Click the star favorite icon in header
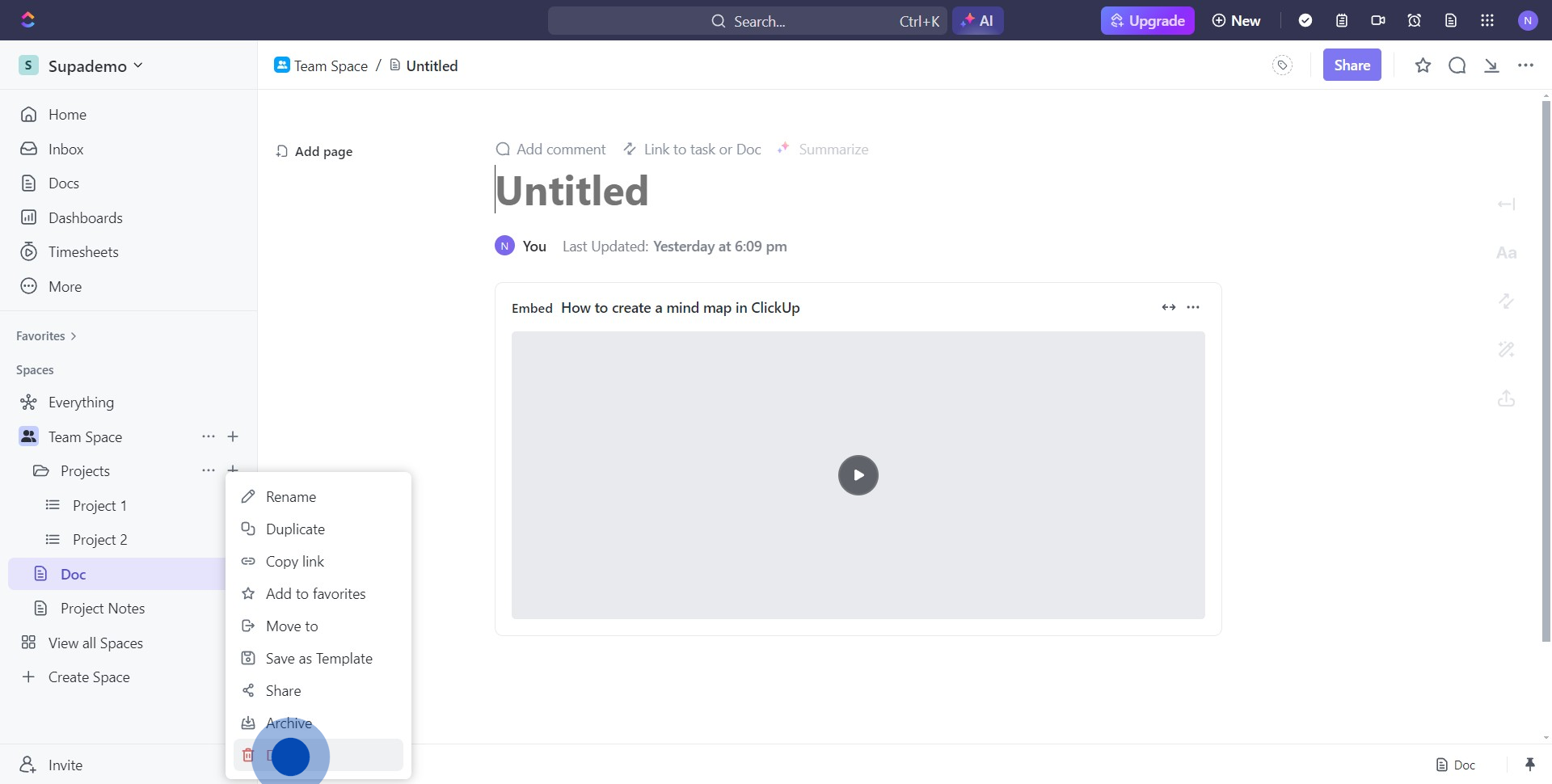Image resolution: width=1552 pixels, height=784 pixels. (x=1423, y=65)
